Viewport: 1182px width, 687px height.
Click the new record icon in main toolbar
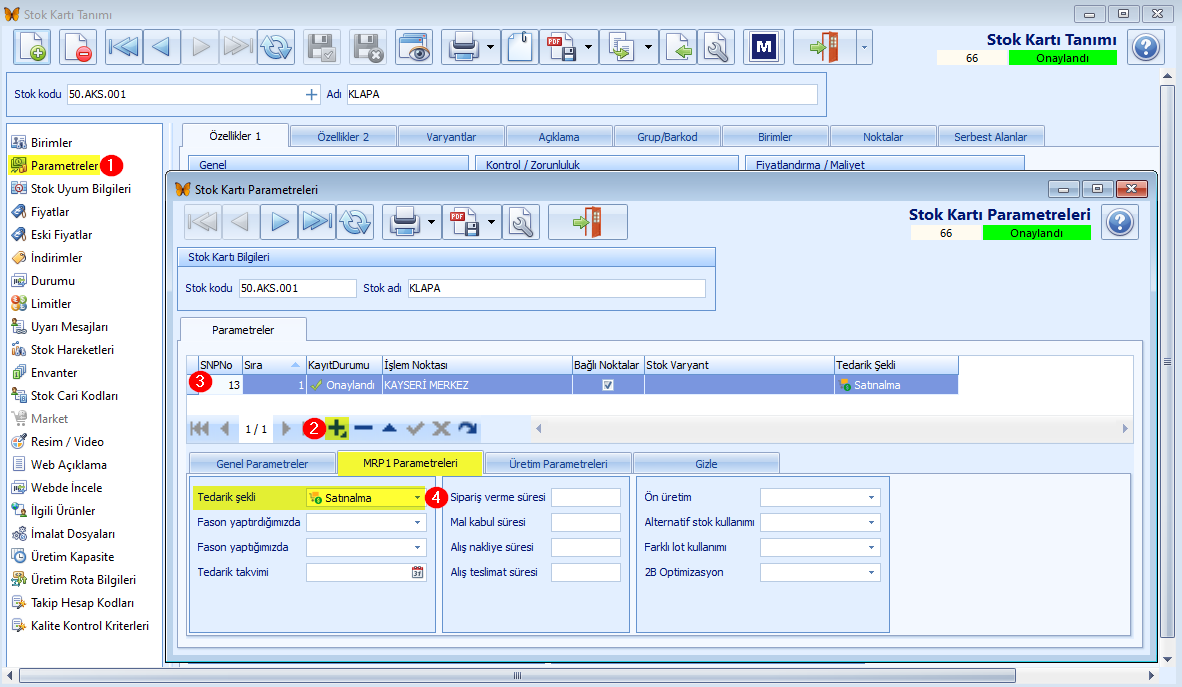pos(32,48)
